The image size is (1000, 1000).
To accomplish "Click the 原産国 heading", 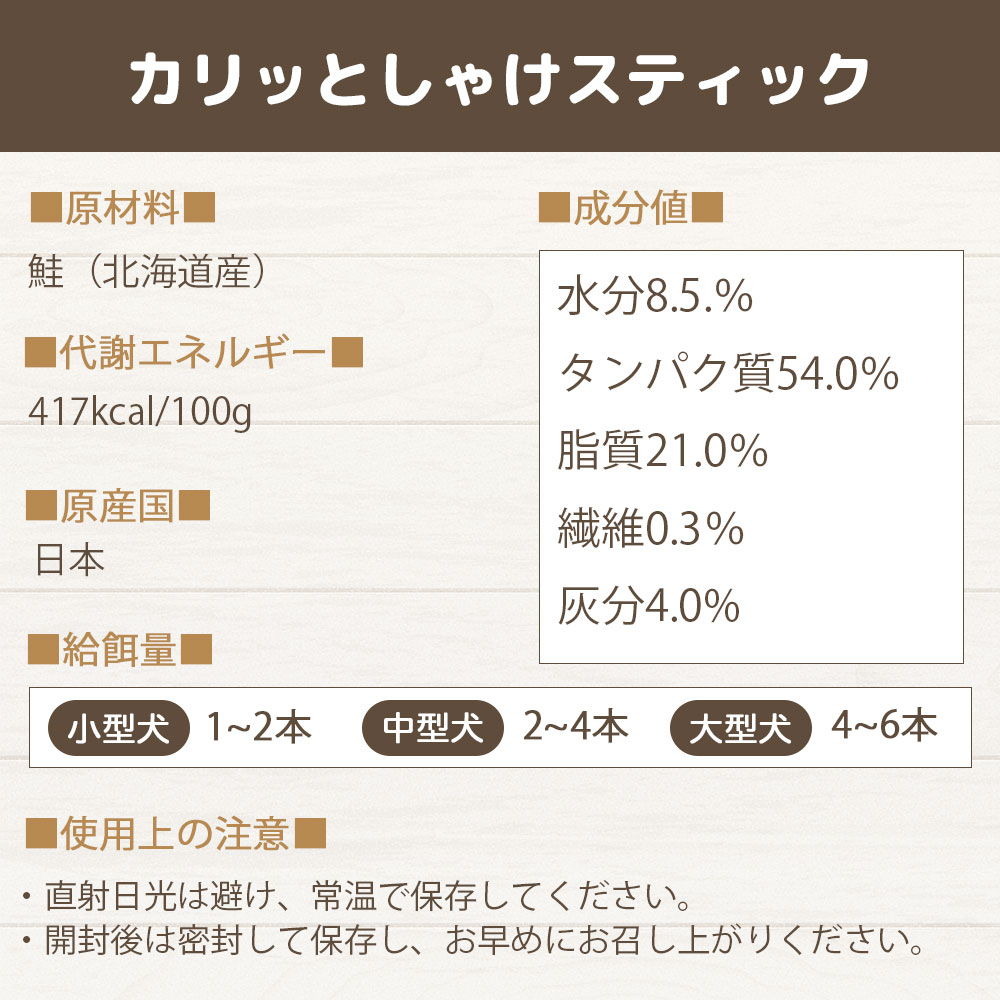I will (118, 507).
